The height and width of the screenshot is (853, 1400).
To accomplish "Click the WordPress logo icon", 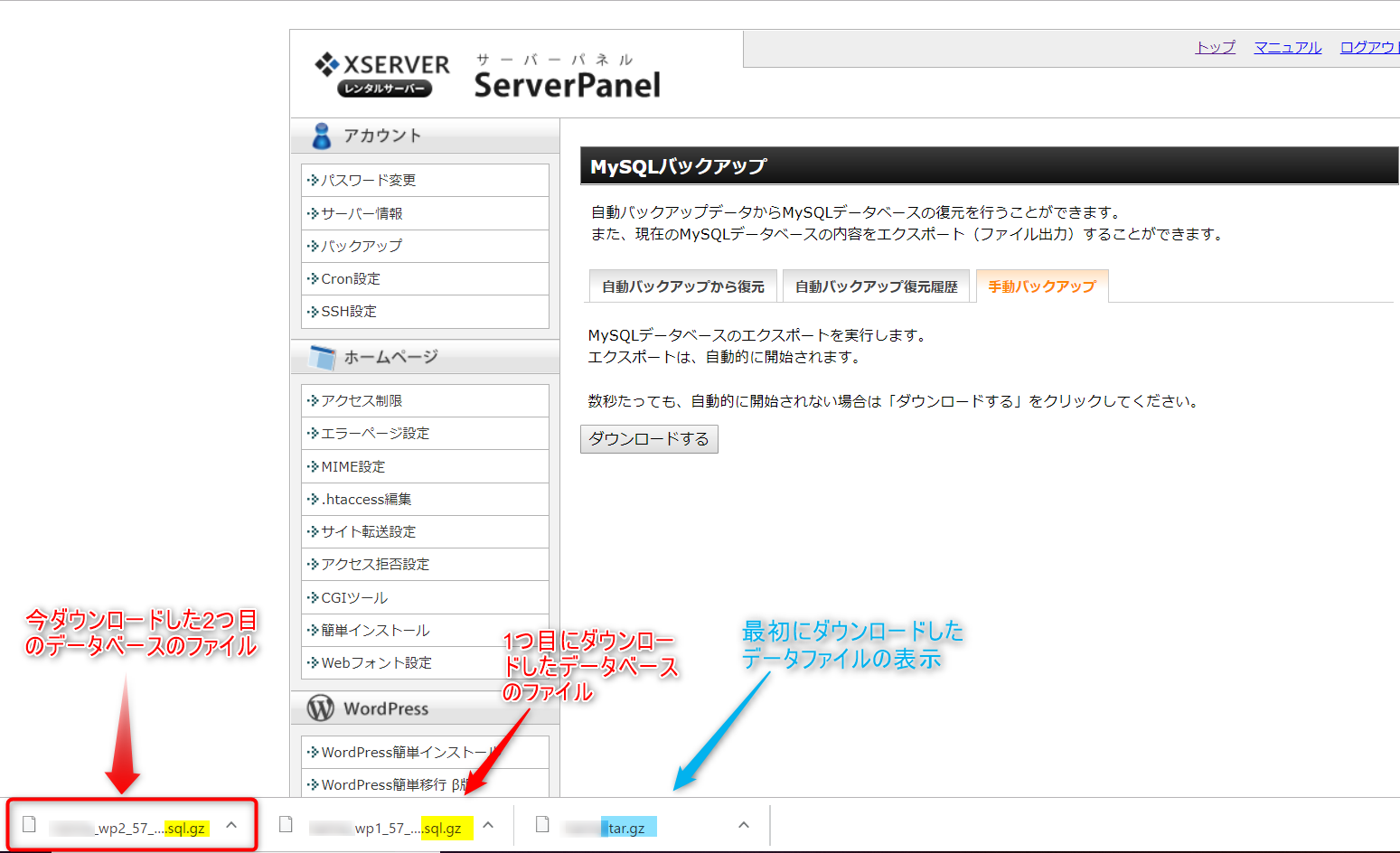I will click(x=321, y=708).
